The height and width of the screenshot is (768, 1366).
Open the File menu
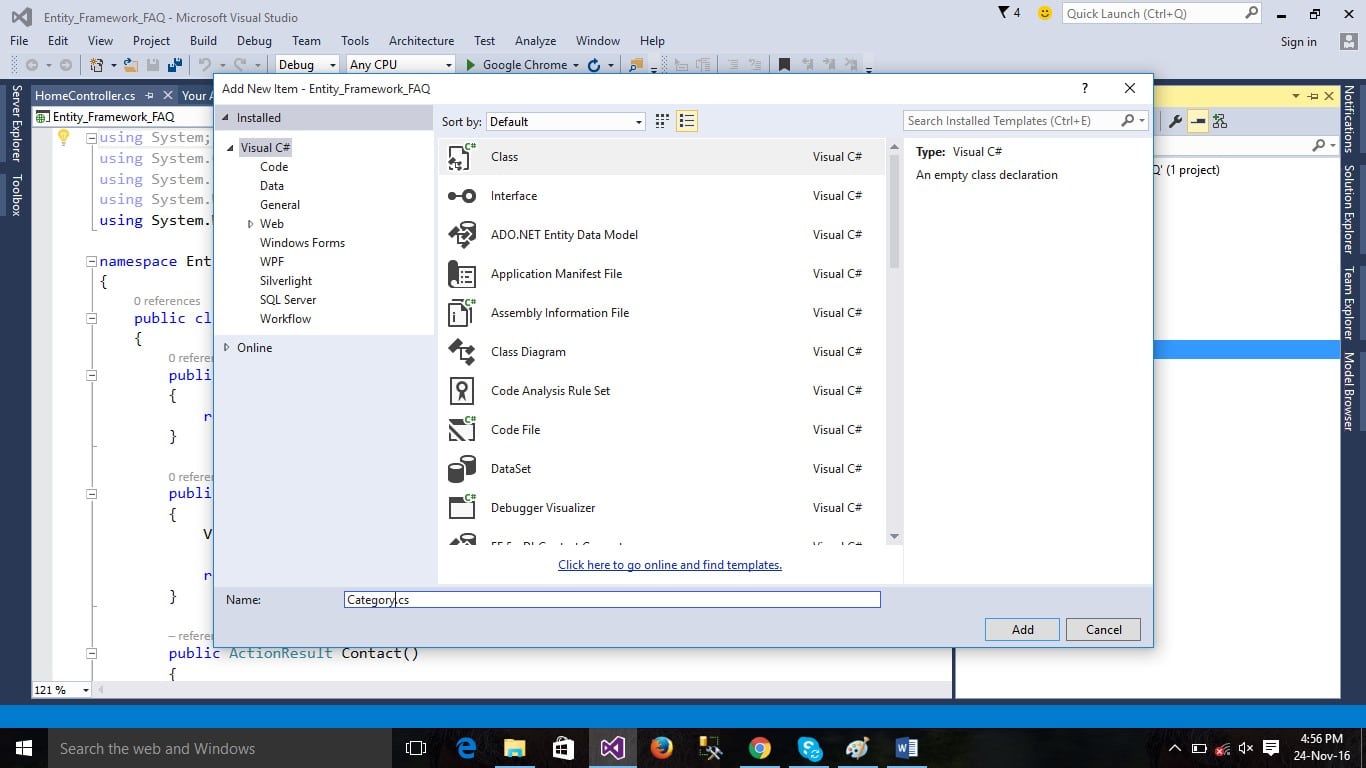[19, 41]
